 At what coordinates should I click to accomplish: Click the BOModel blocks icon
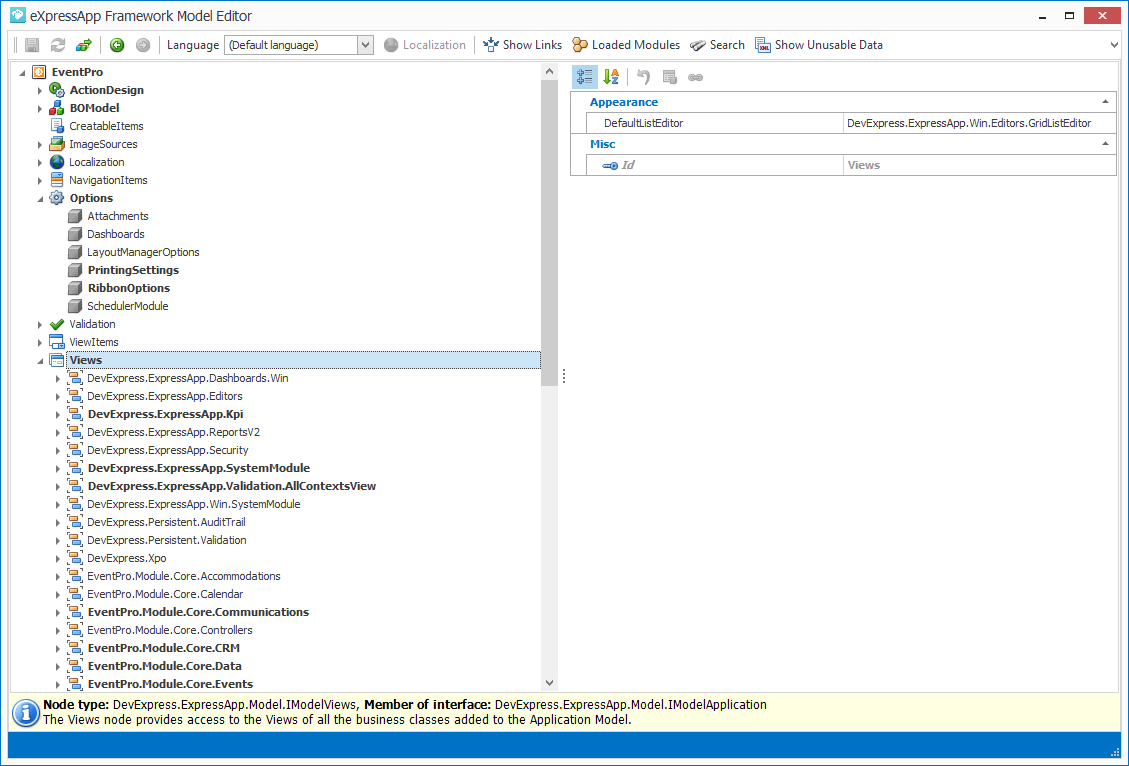coord(57,108)
